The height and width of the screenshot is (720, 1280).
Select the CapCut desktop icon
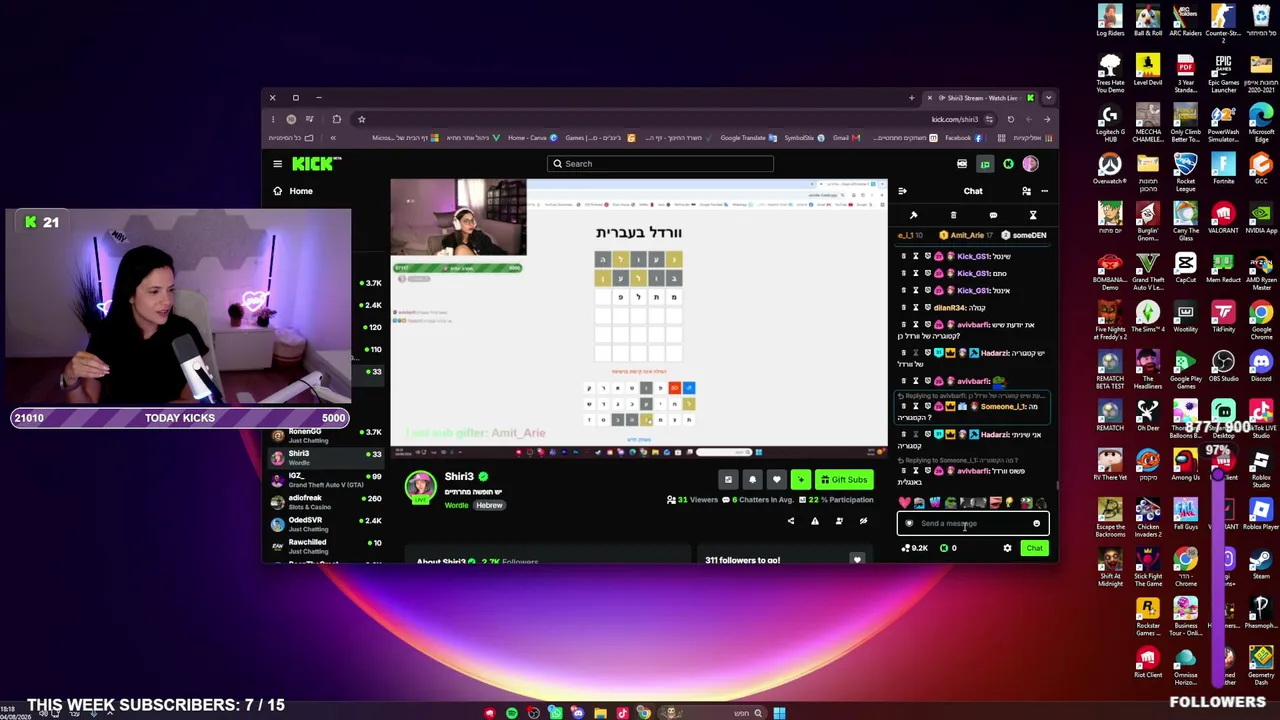tap(1185, 268)
